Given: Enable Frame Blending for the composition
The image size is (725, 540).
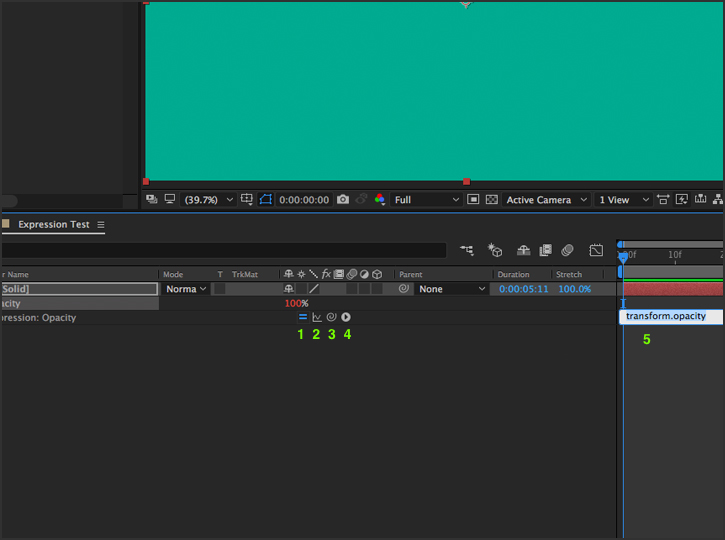Looking at the screenshot, I should 546,250.
